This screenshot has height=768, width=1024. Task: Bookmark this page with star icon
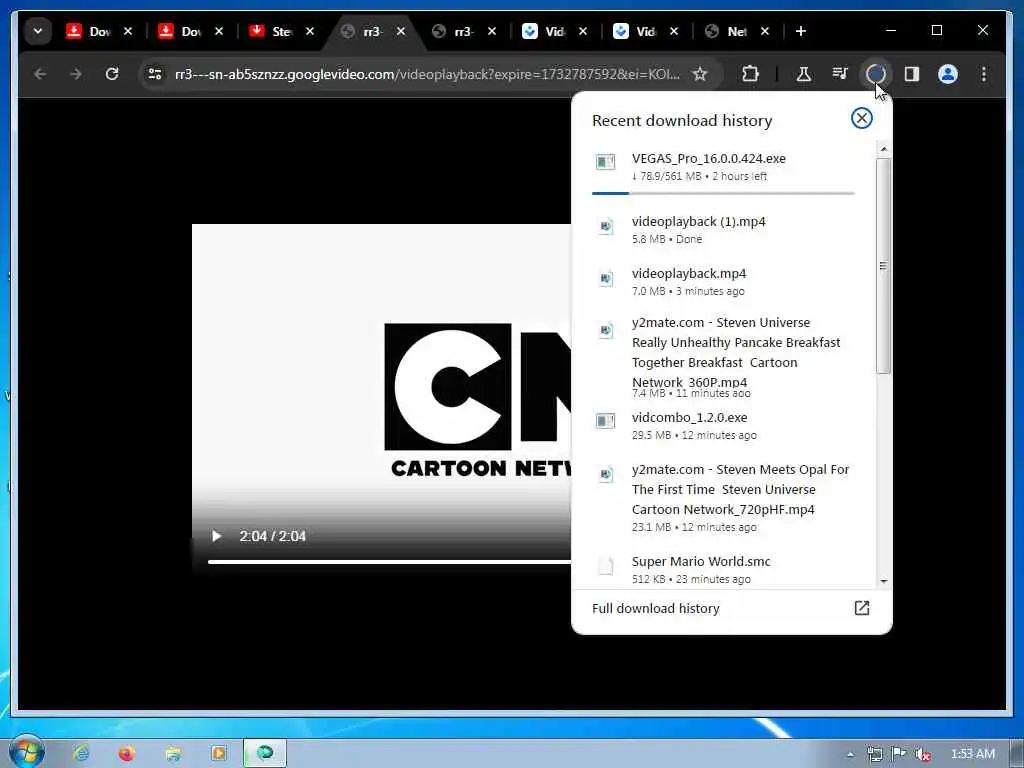[699, 74]
